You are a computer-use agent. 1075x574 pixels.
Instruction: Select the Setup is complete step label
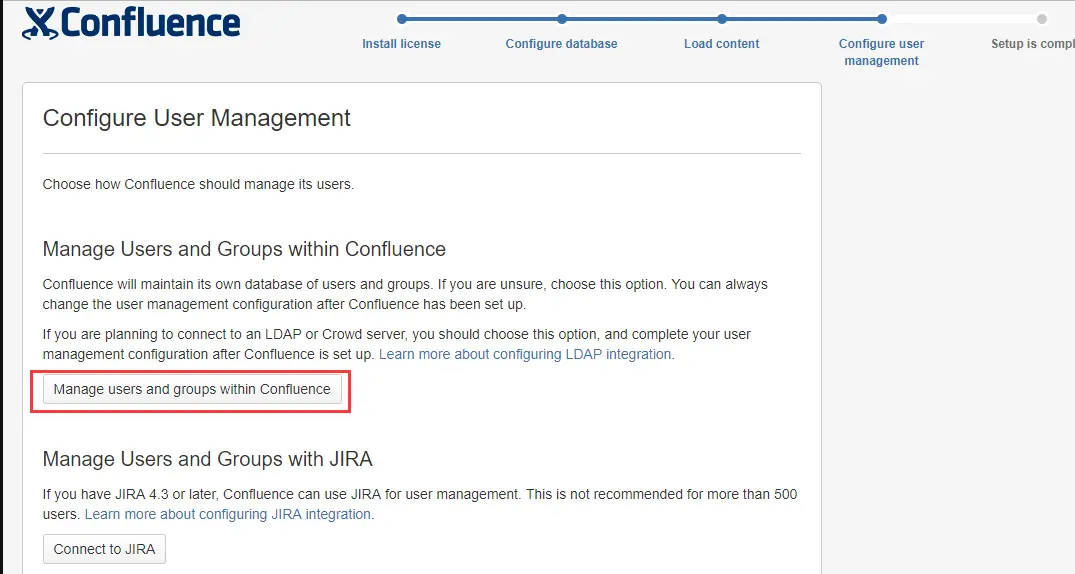click(x=1032, y=44)
